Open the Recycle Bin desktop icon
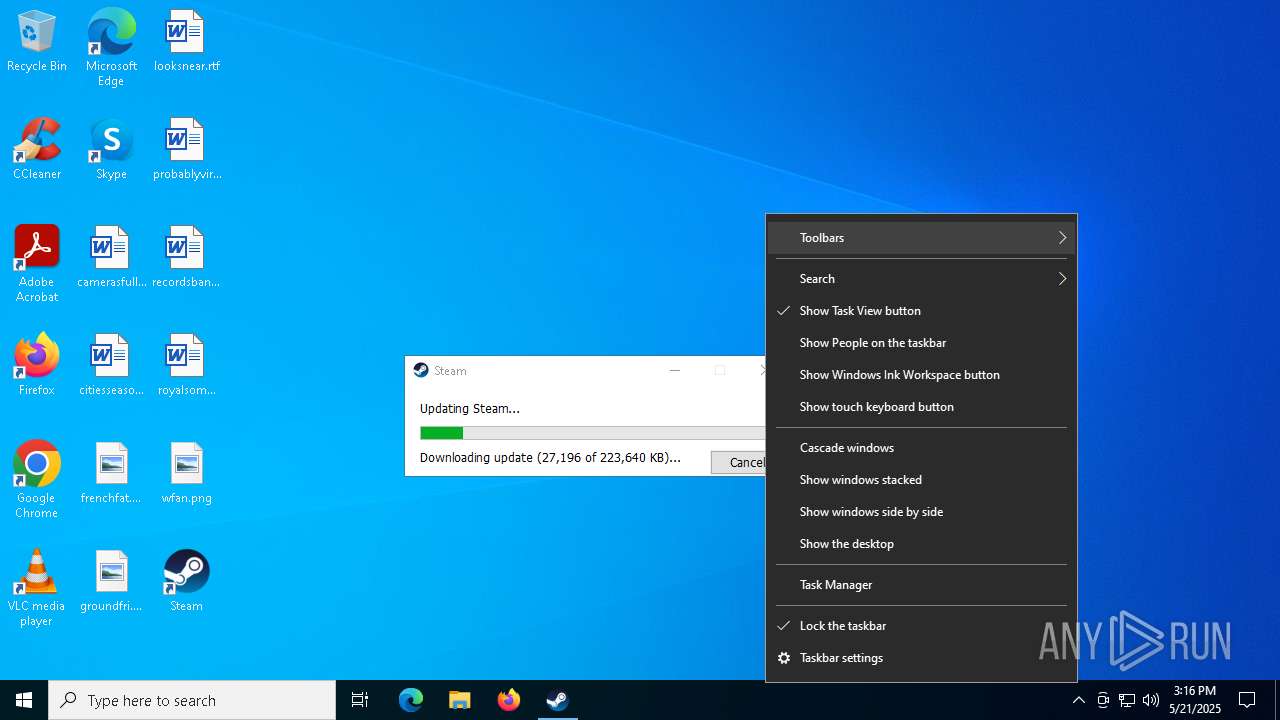1280x720 pixels. pos(37,42)
